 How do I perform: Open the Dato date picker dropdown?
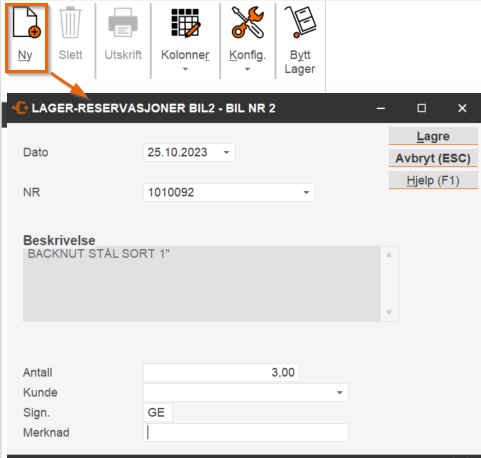click(x=227, y=153)
